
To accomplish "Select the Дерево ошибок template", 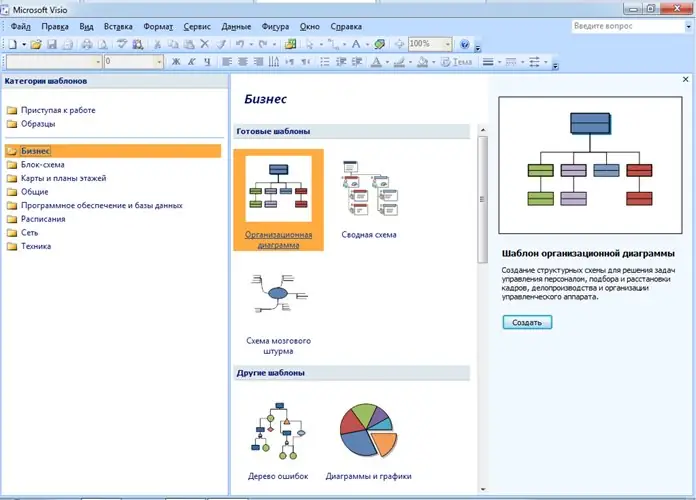I will [278, 440].
